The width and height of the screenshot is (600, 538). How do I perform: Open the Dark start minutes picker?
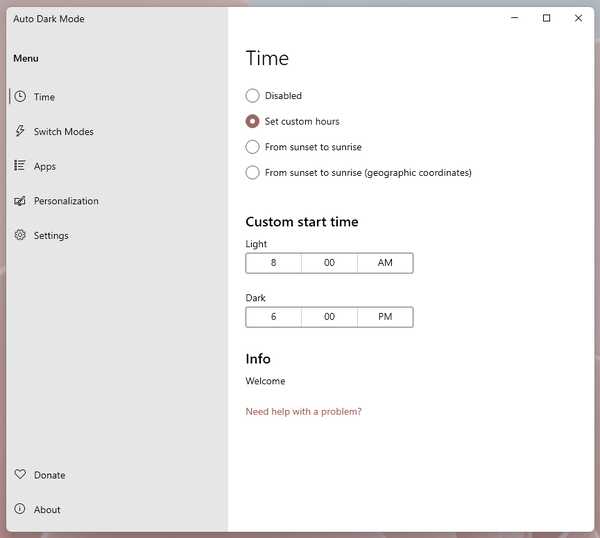point(329,317)
